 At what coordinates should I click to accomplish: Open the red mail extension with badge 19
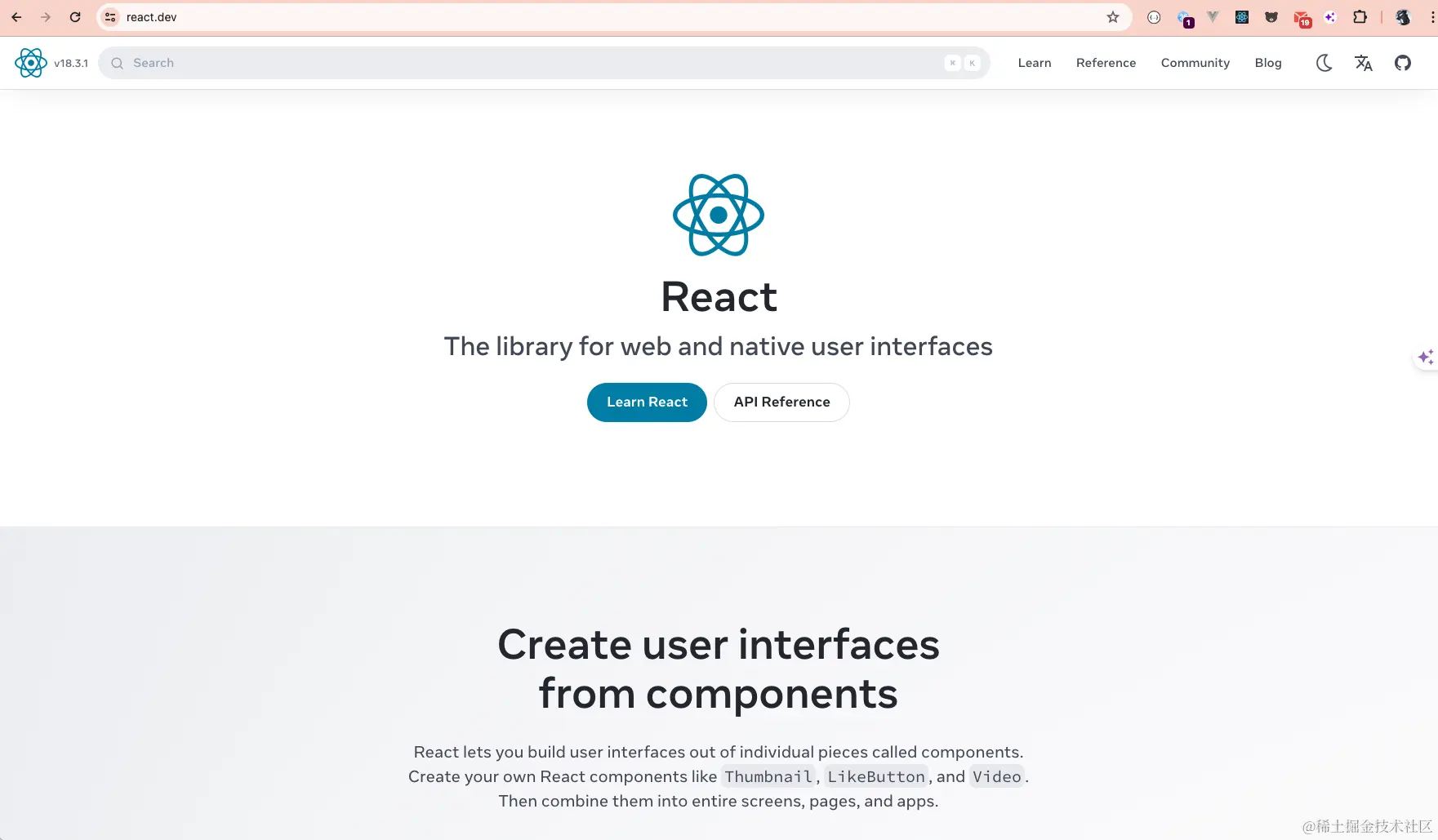1302,18
